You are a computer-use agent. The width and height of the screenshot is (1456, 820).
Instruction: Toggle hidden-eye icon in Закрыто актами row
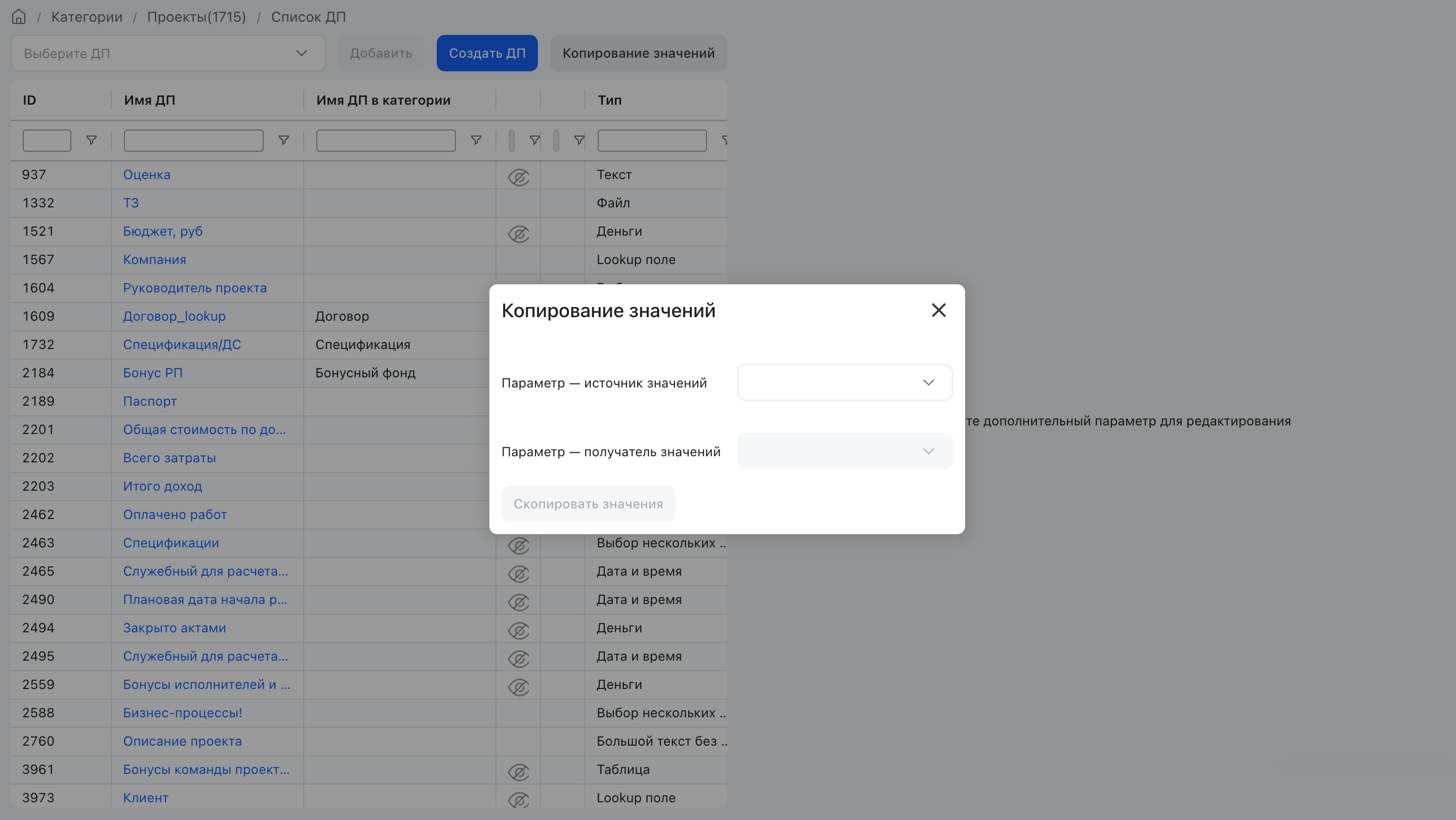(518, 630)
